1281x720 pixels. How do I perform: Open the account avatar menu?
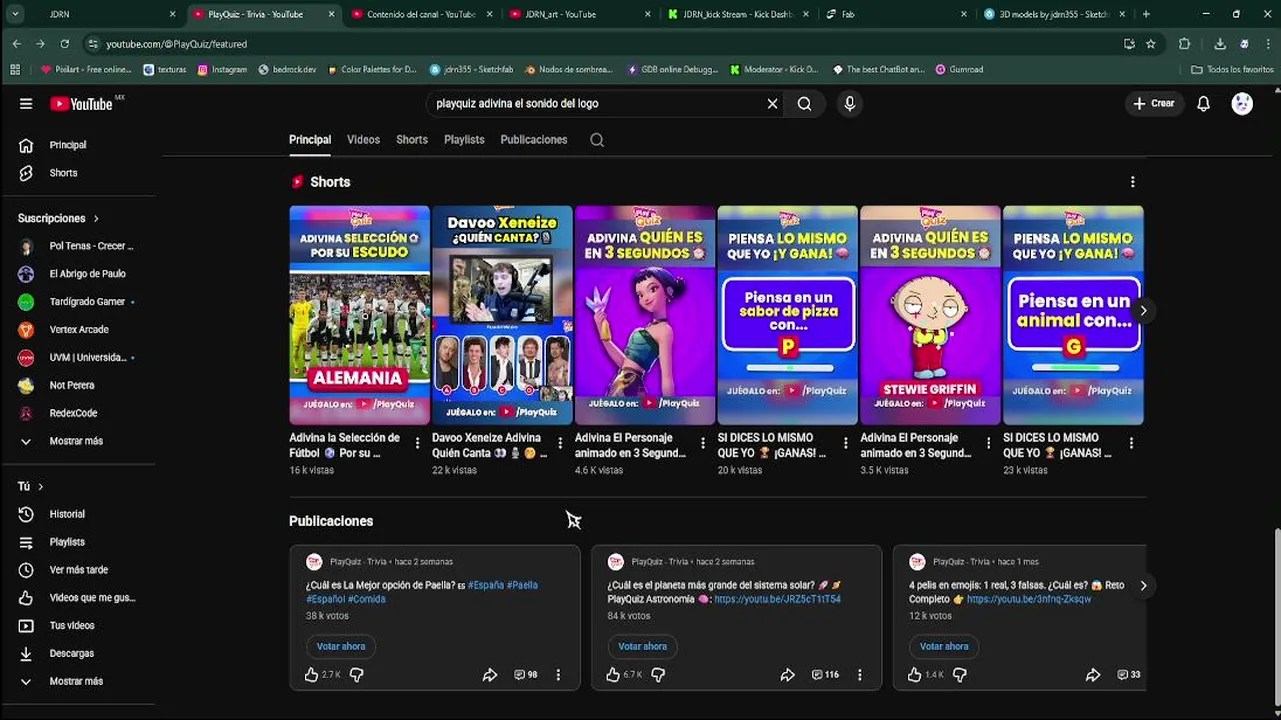coord(1242,104)
